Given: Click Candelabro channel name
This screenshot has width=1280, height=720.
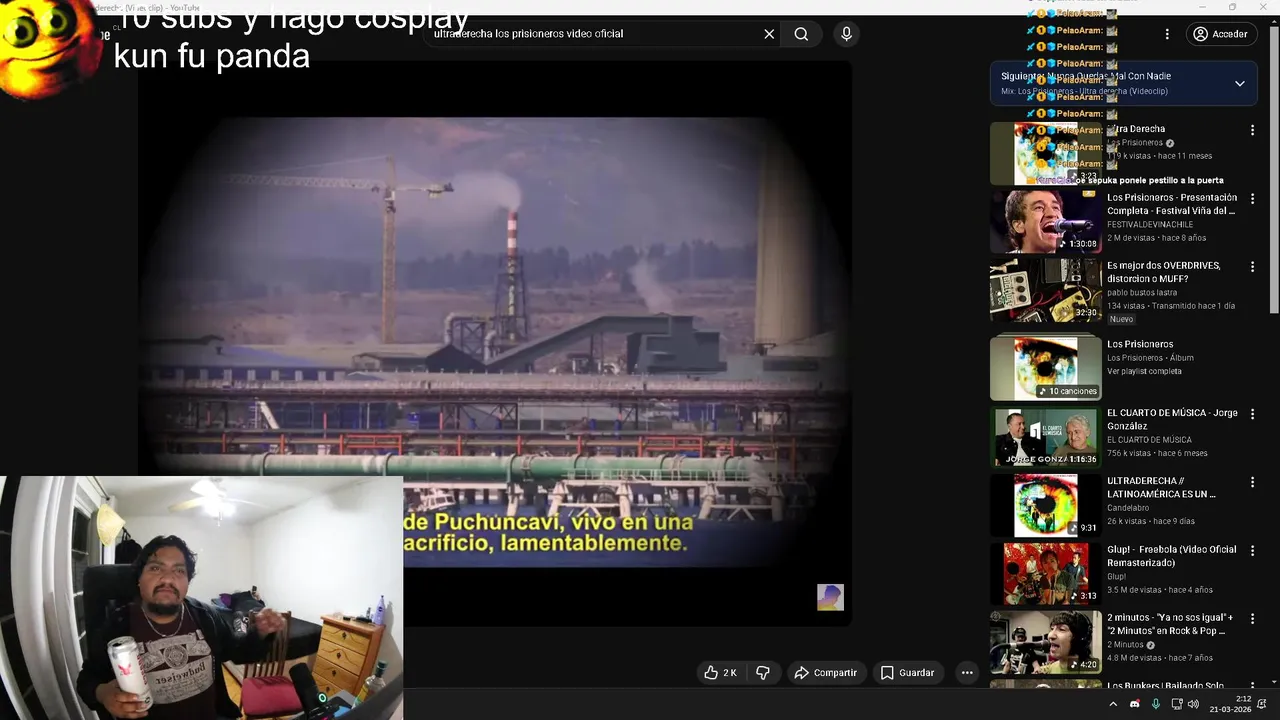Looking at the screenshot, I should point(1128,508).
